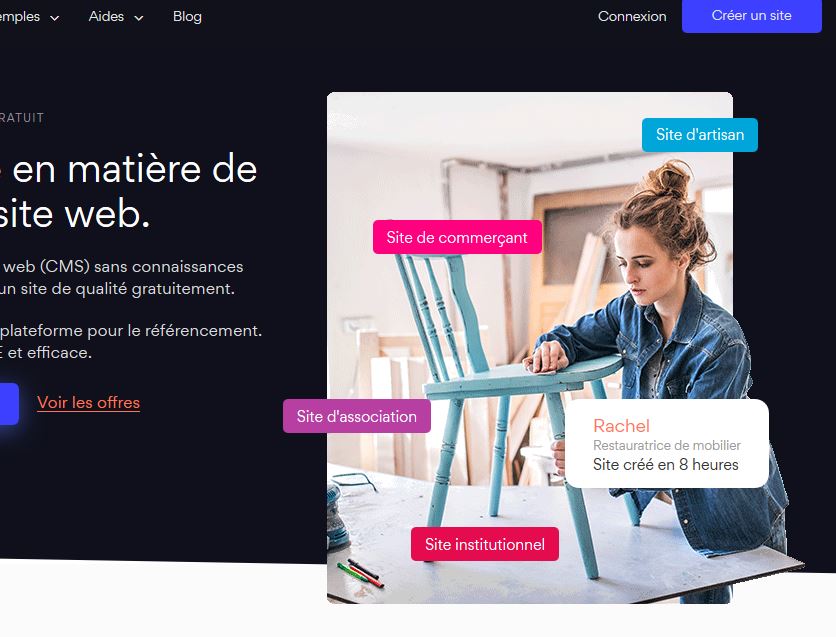Click the chevron next to Aides
The height and width of the screenshot is (637, 836).
pos(139,18)
